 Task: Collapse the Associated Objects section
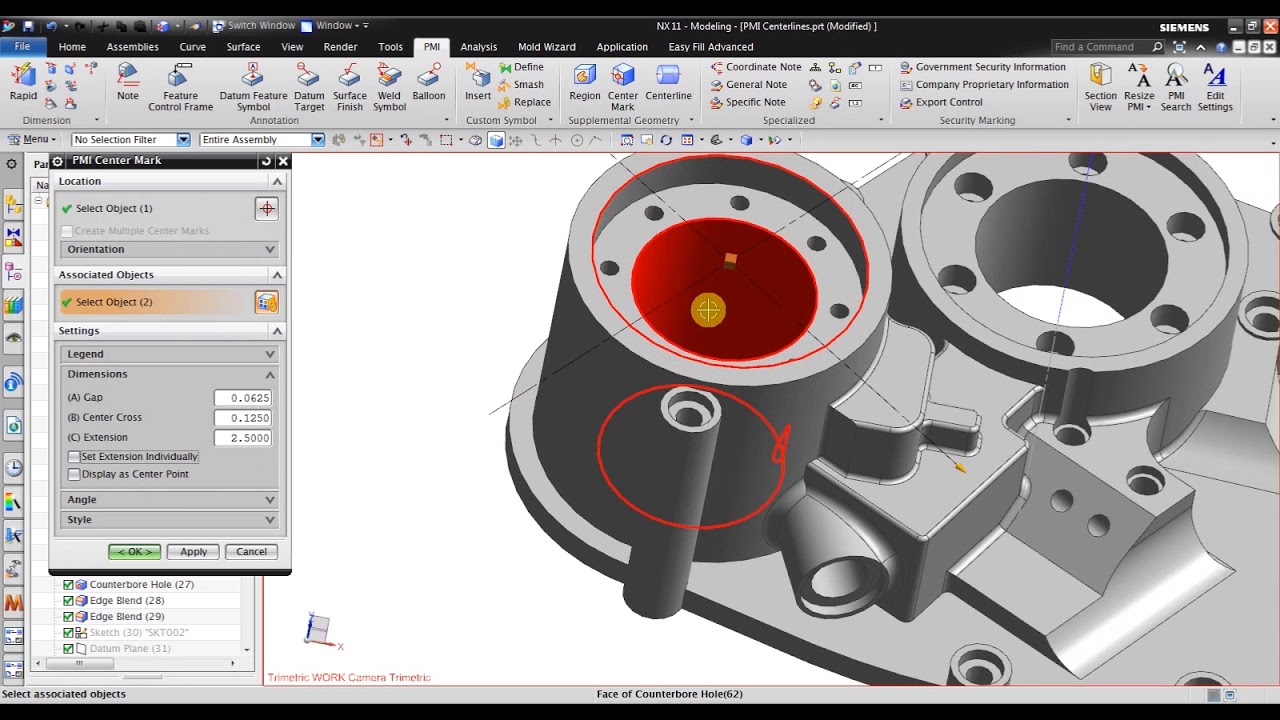click(x=277, y=274)
